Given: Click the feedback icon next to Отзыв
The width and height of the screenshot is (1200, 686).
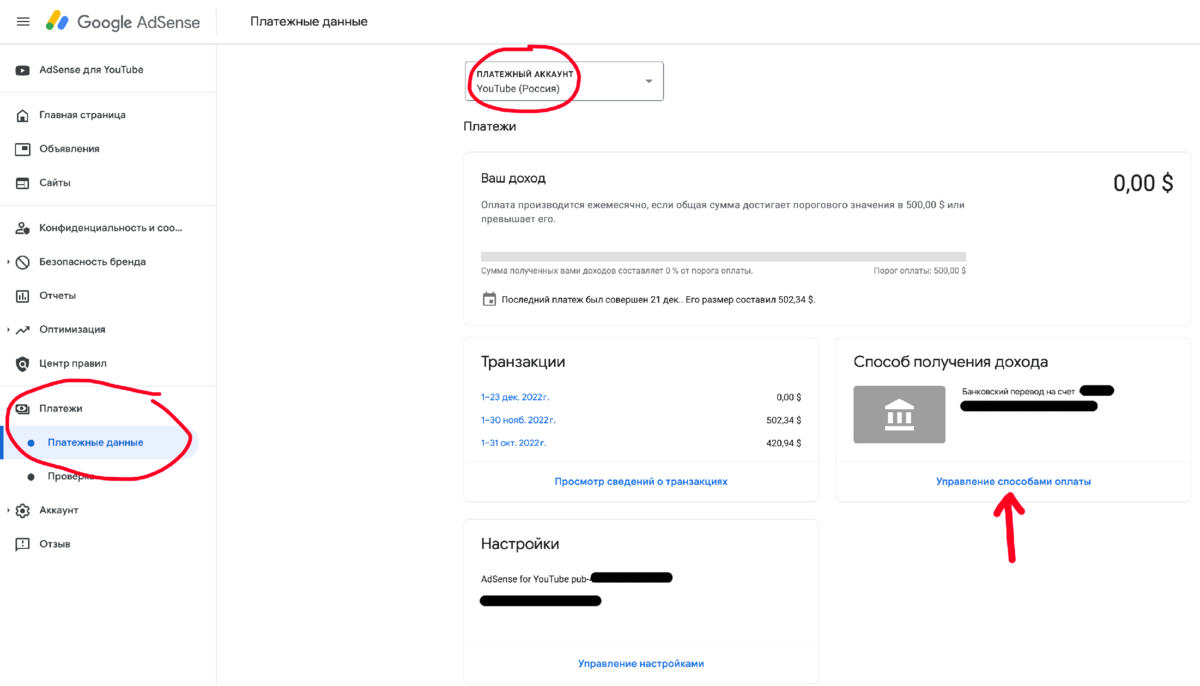Looking at the screenshot, I should [x=22, y=544].
